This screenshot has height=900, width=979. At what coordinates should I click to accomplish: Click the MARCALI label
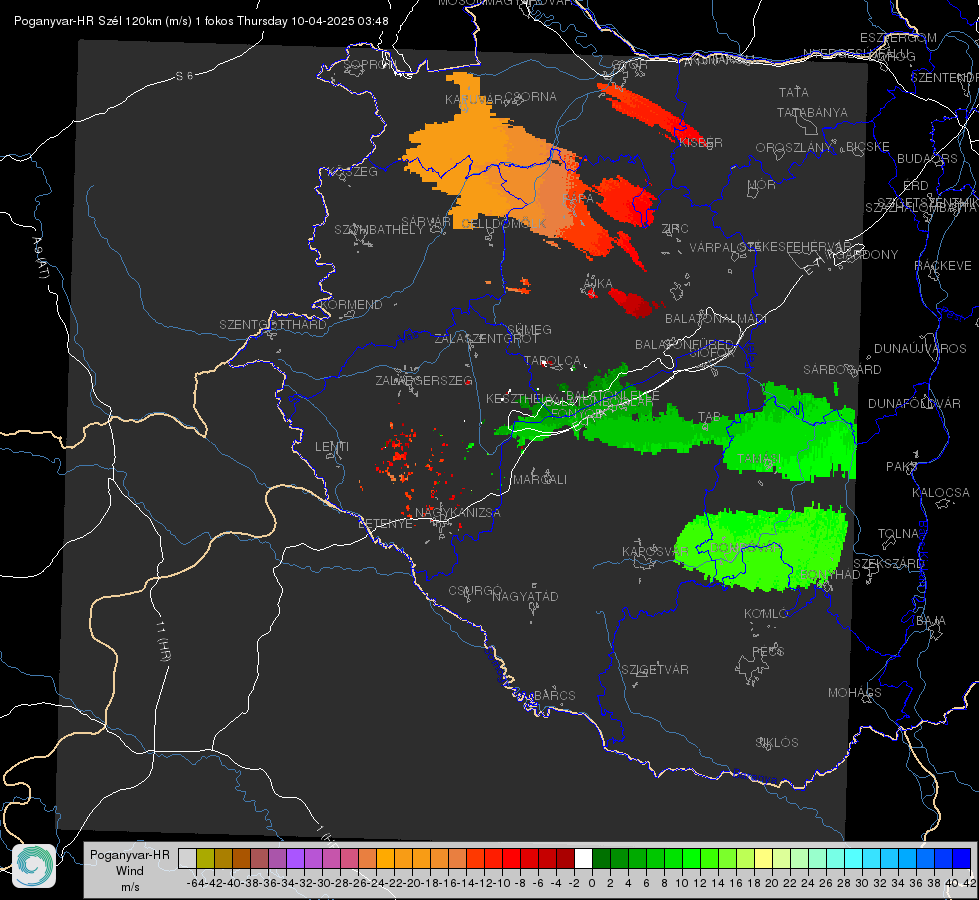[540, 480]
